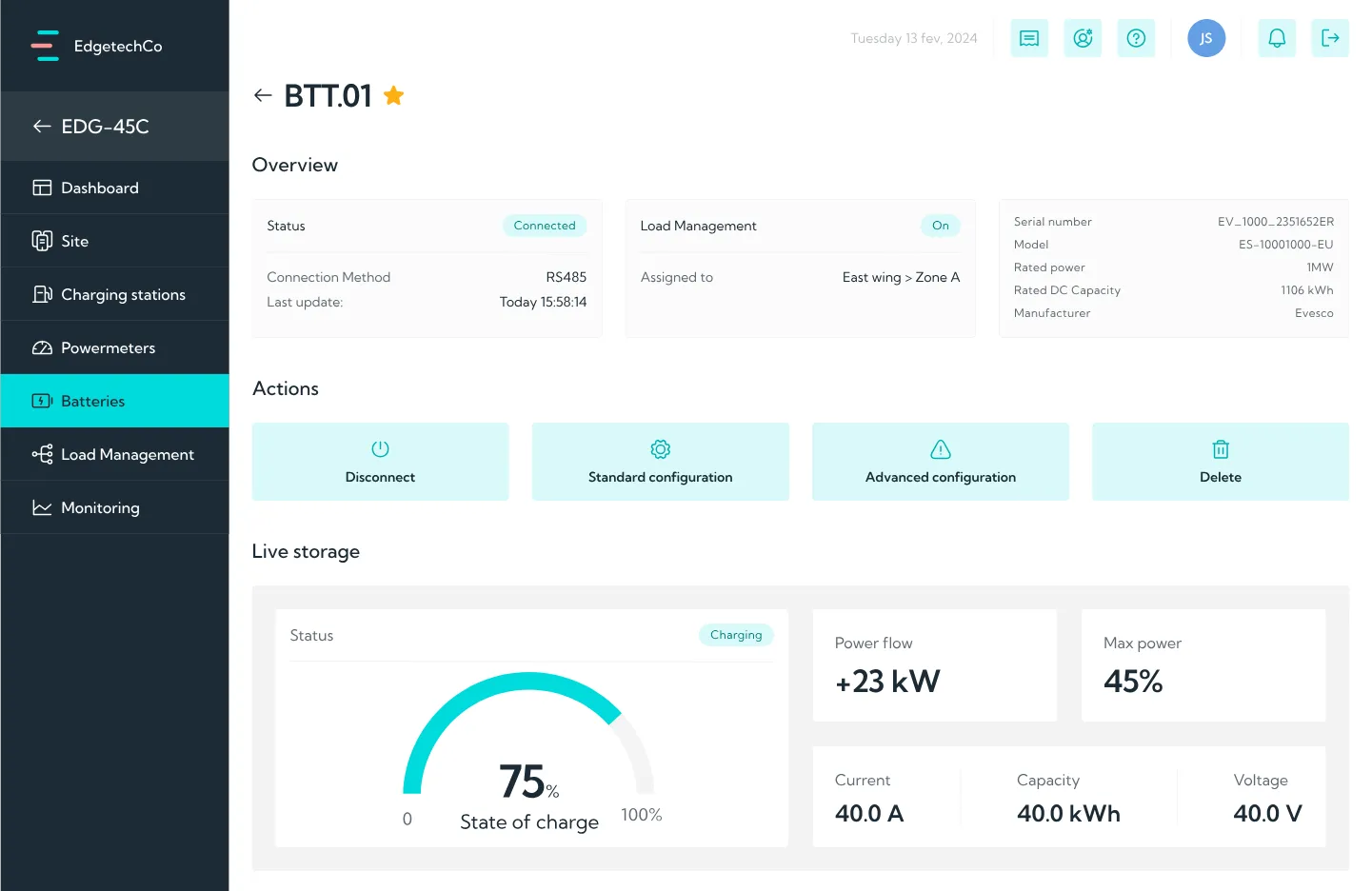This screenshot has width=1372, height=891.
Task: Click the Dashboard sidebar icon
Action: tap(42, 188)
